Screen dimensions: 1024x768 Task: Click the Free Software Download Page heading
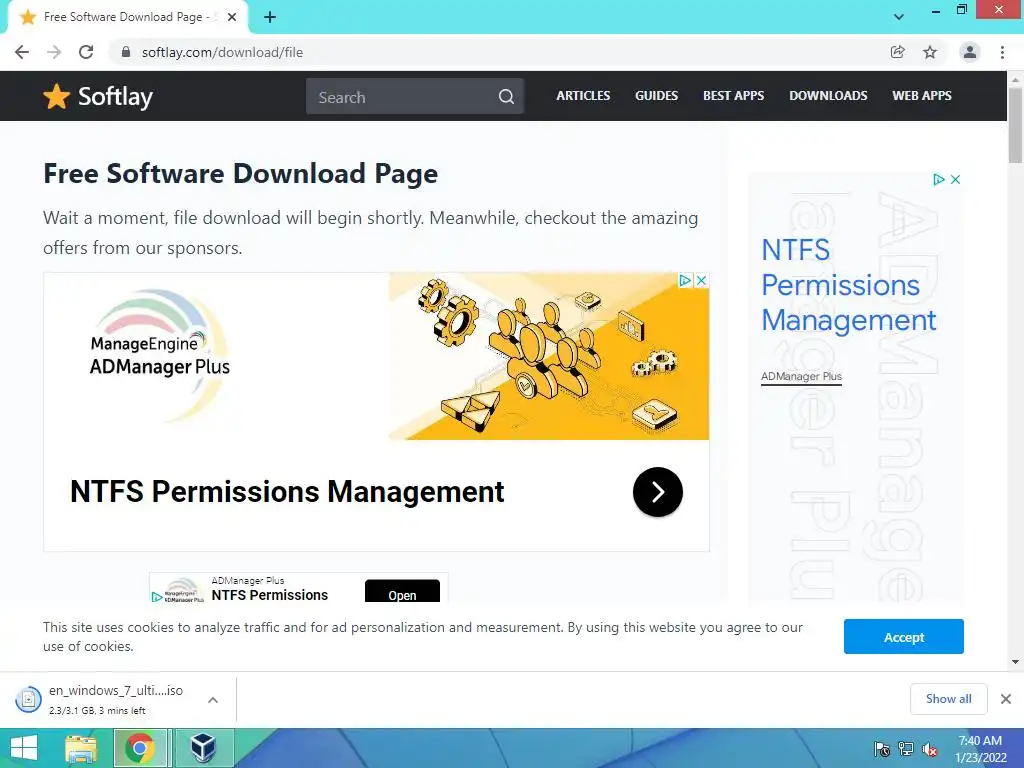click(x=240, y=174)
